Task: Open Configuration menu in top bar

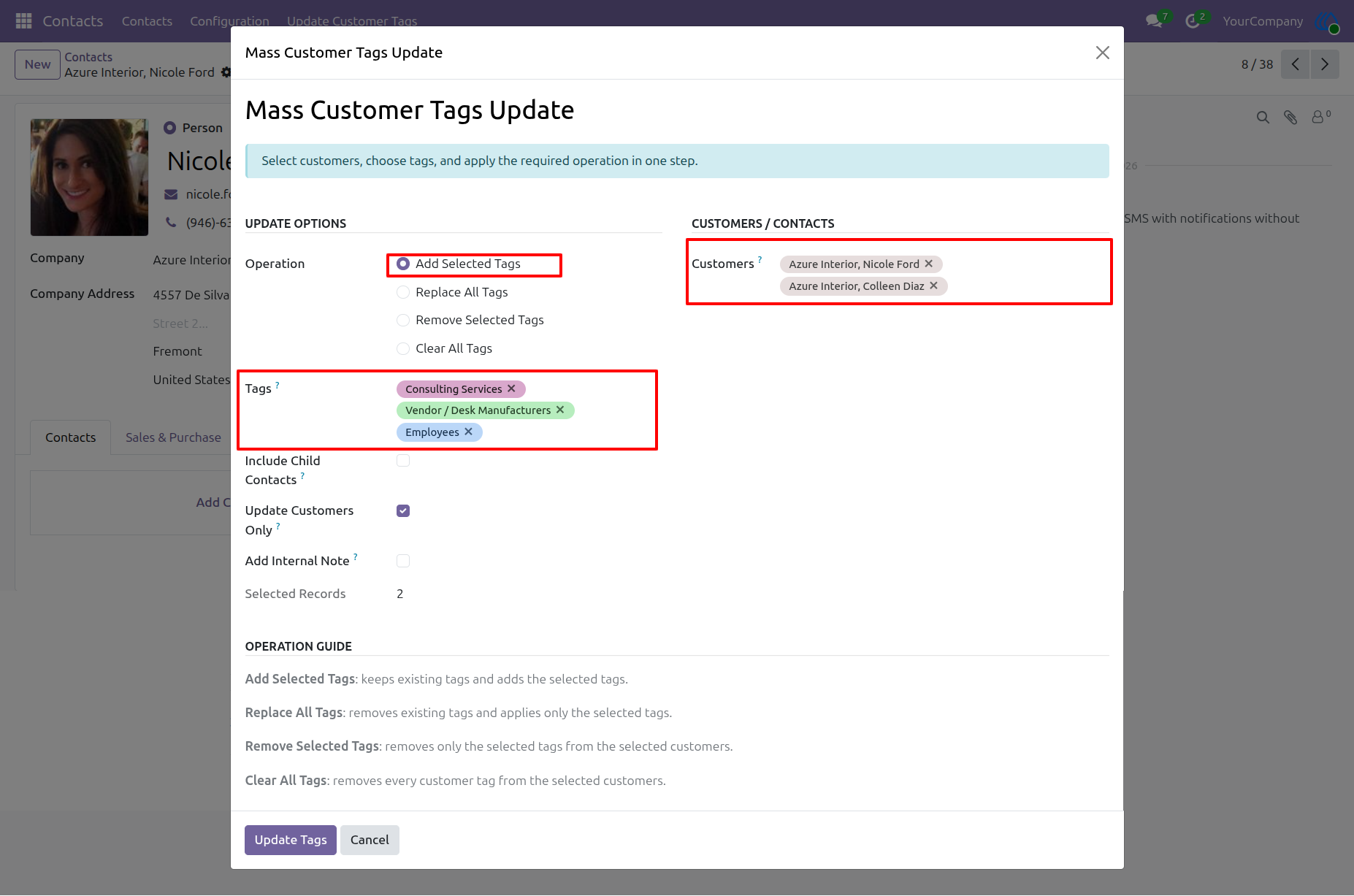Action: tap(229, 21)
